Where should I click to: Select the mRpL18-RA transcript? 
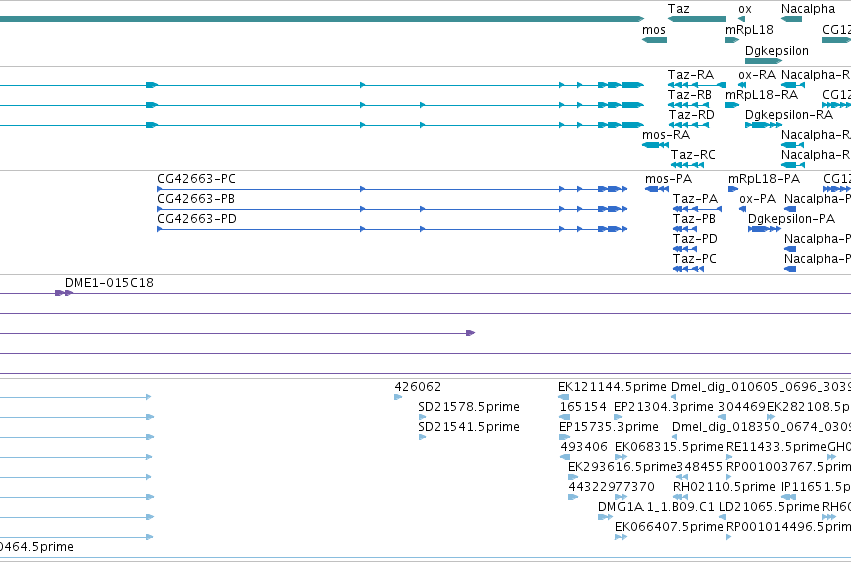coord(732,105)
